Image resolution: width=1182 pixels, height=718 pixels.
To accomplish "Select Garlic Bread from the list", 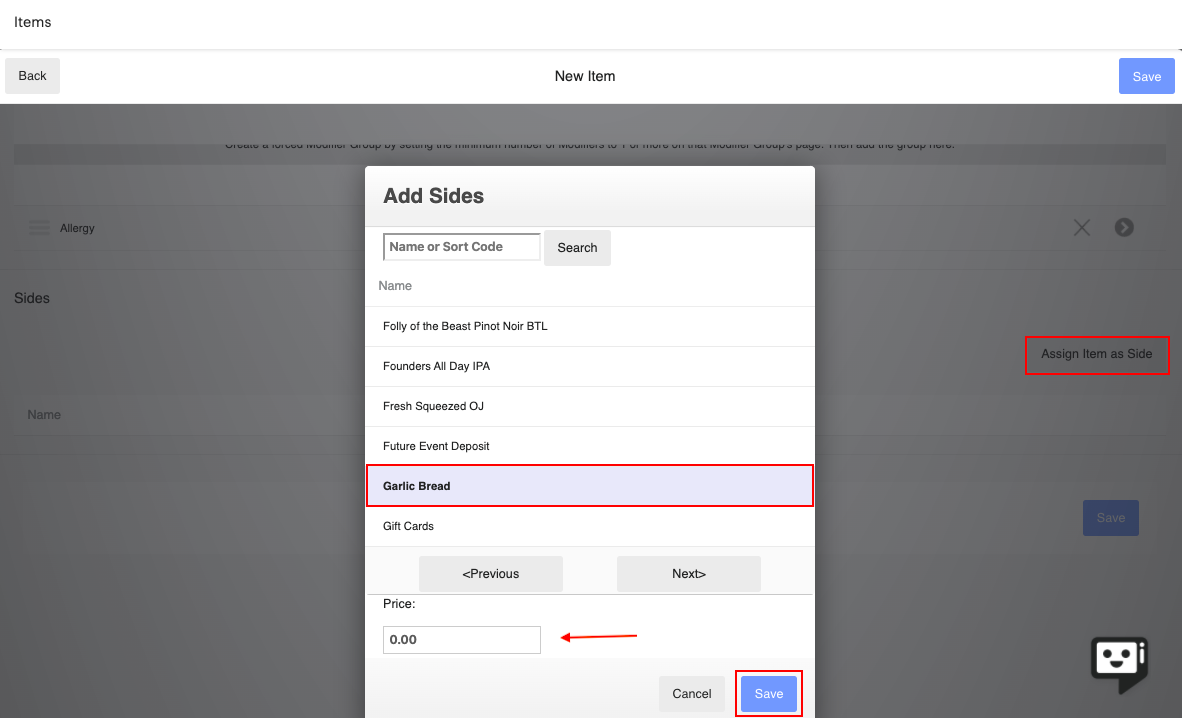I will (590, 485).
